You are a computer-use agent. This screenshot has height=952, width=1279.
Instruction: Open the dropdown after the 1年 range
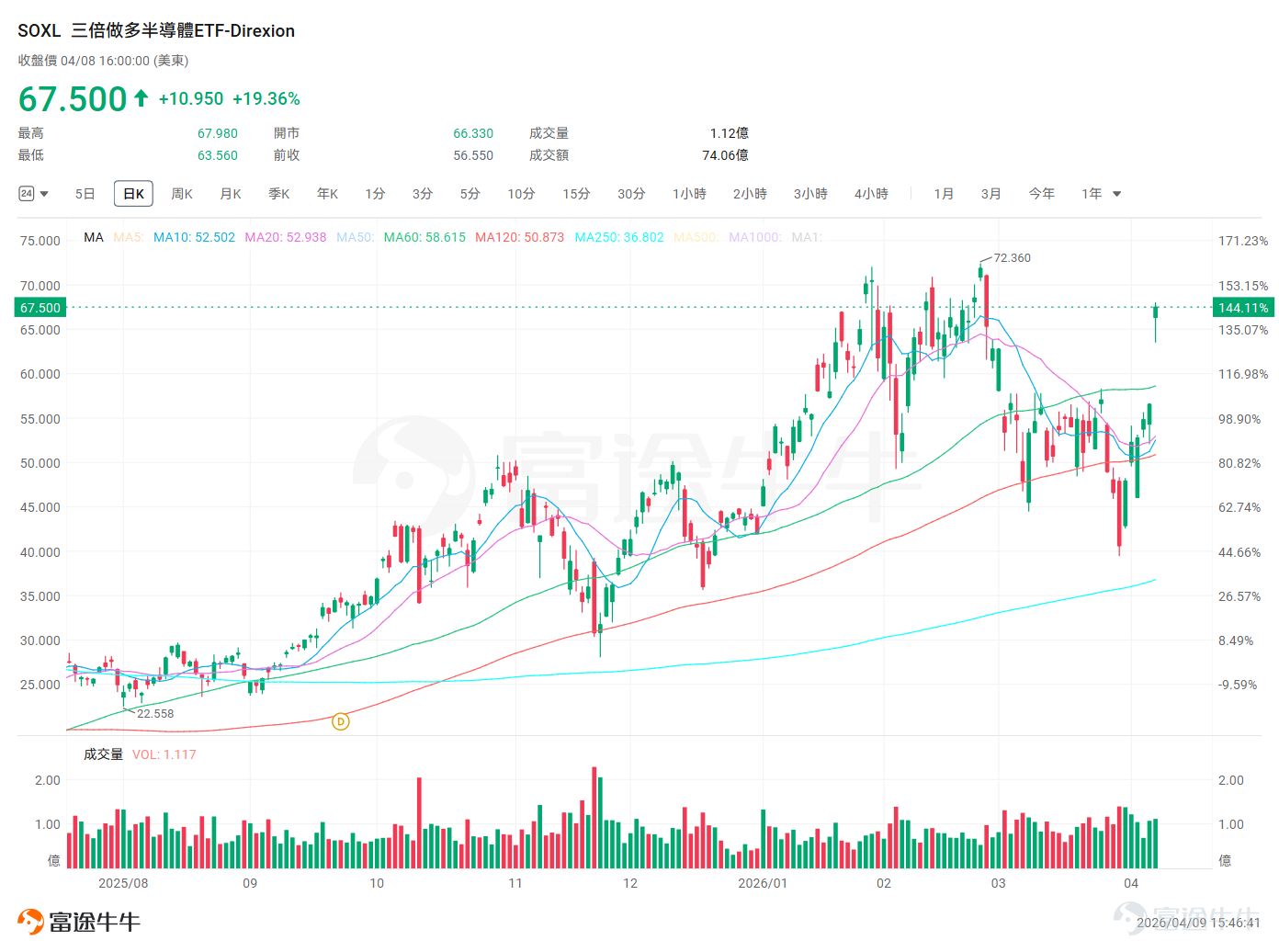[1117, 194]
